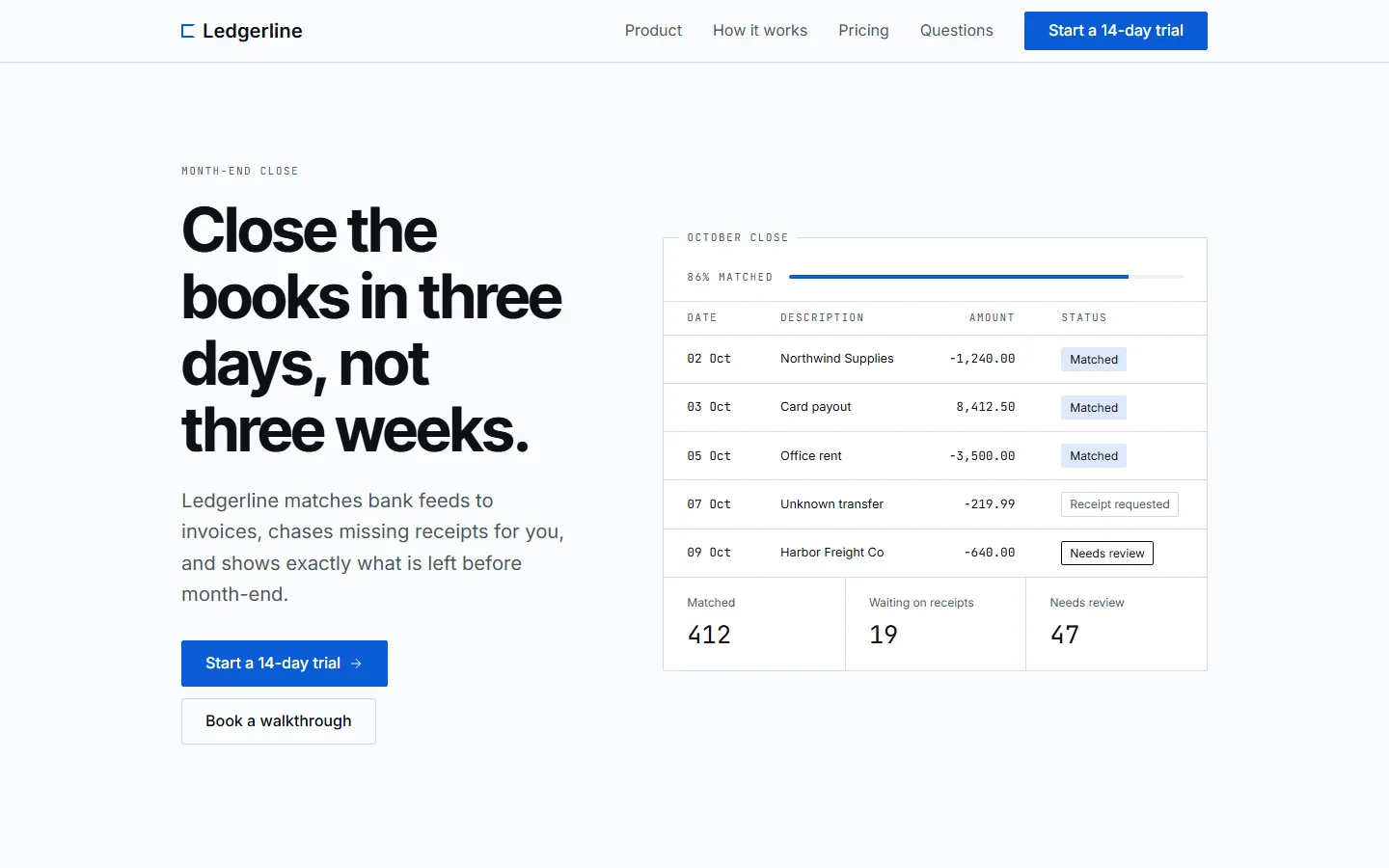Click the Needs review status badge

(1107, 554)
